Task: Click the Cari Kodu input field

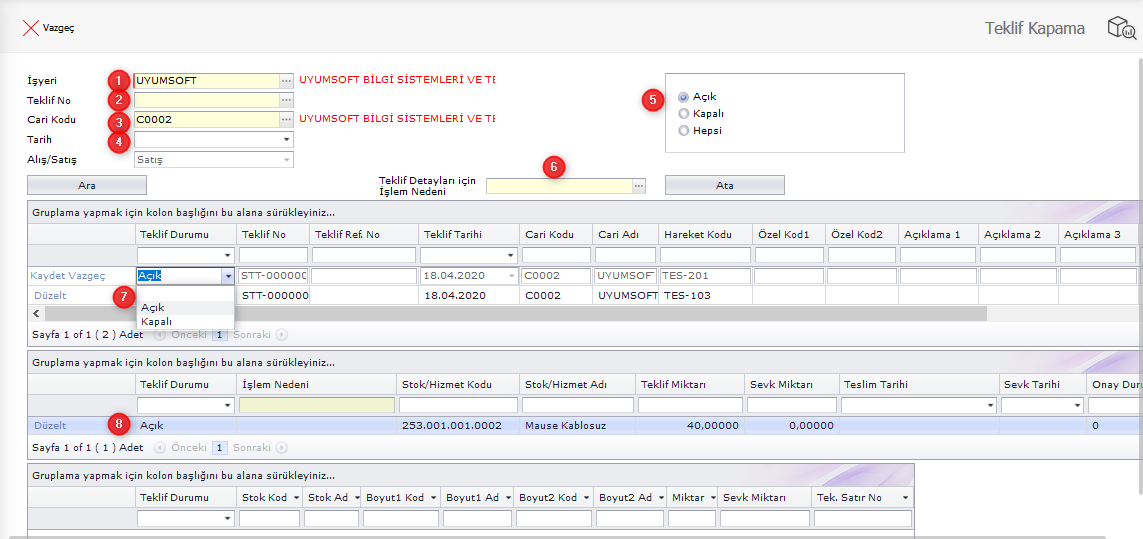Action: click(x=207, y=120)
